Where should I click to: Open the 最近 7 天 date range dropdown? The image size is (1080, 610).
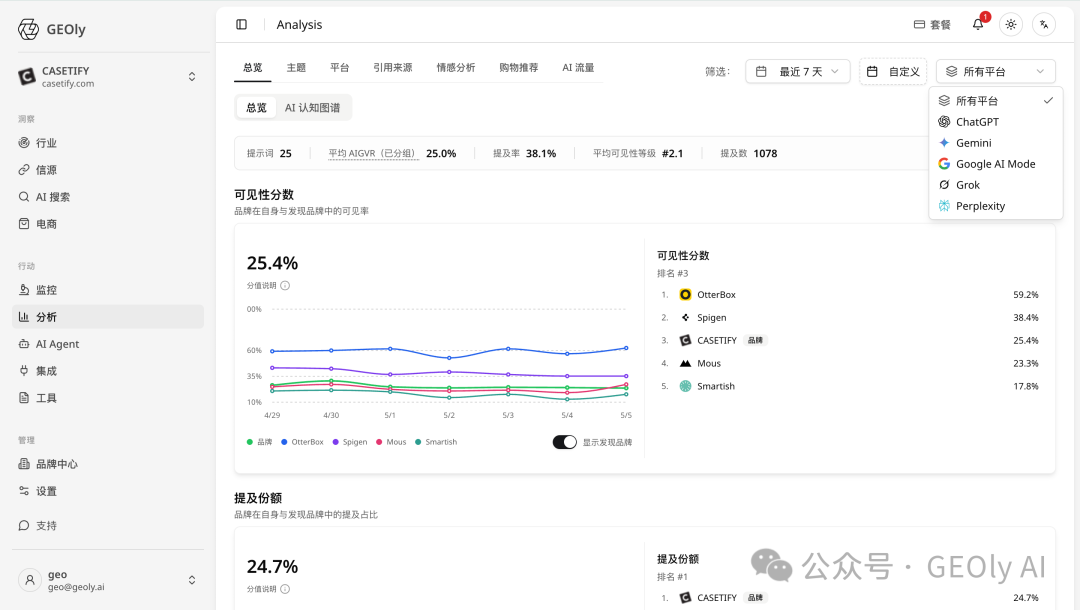pos(798,72)
